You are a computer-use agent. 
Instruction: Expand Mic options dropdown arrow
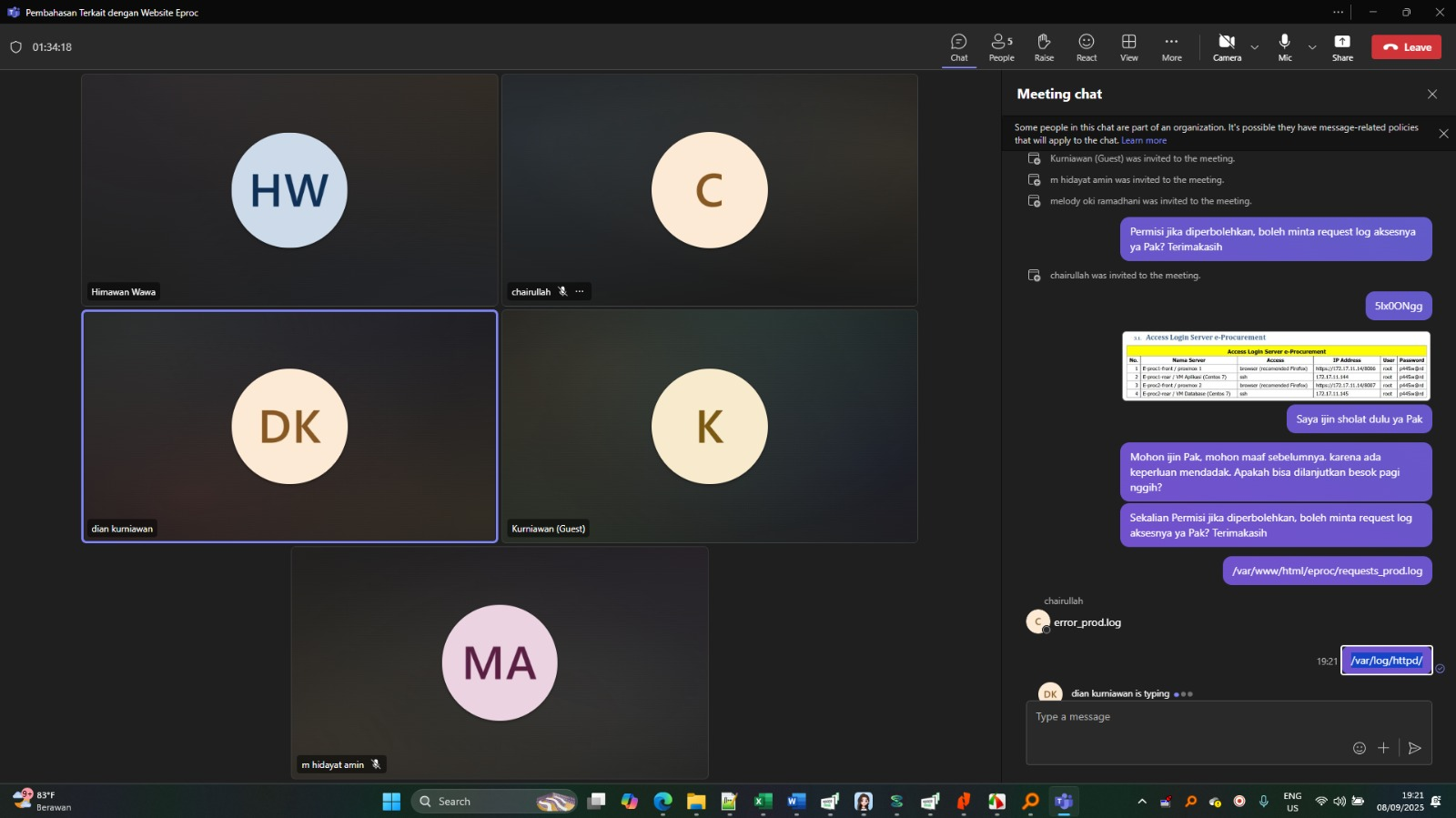click(1312, 47)
